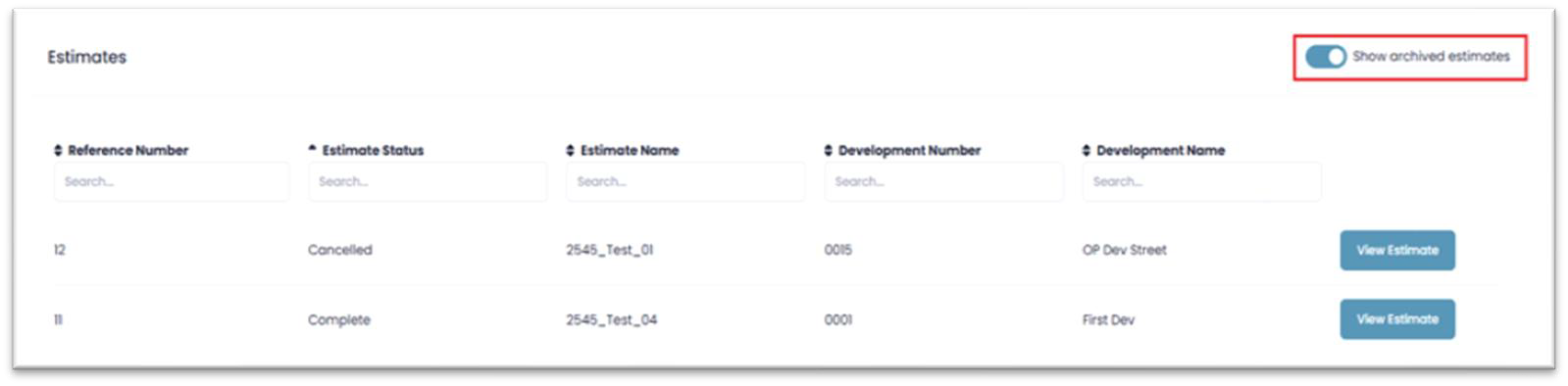Sort by Development Name arrows icon
This screenshot has width=1568, height=386.
coord(1087,150)
